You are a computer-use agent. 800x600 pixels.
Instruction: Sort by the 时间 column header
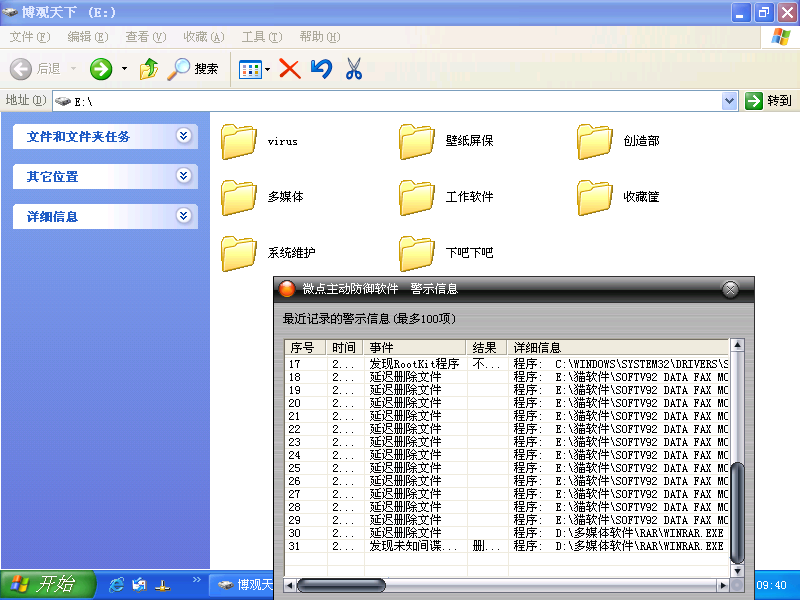(x=344, y=347)
